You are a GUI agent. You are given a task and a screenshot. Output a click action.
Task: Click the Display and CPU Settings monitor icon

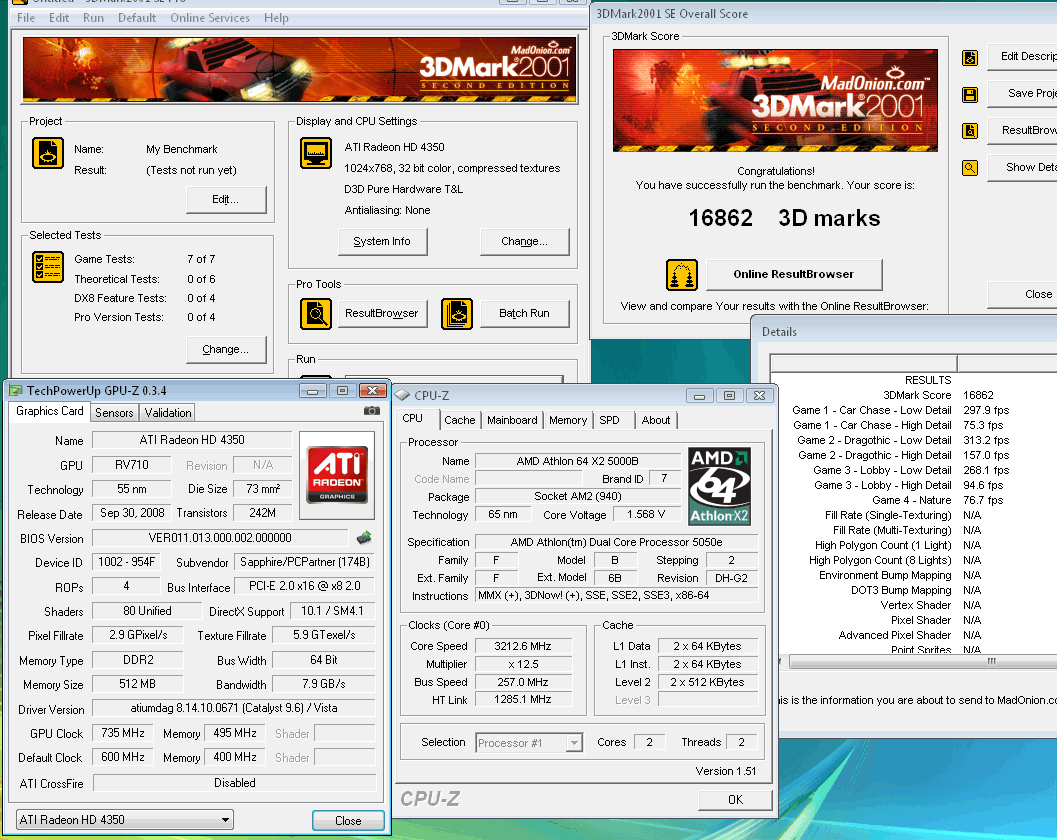pos(316,153)
